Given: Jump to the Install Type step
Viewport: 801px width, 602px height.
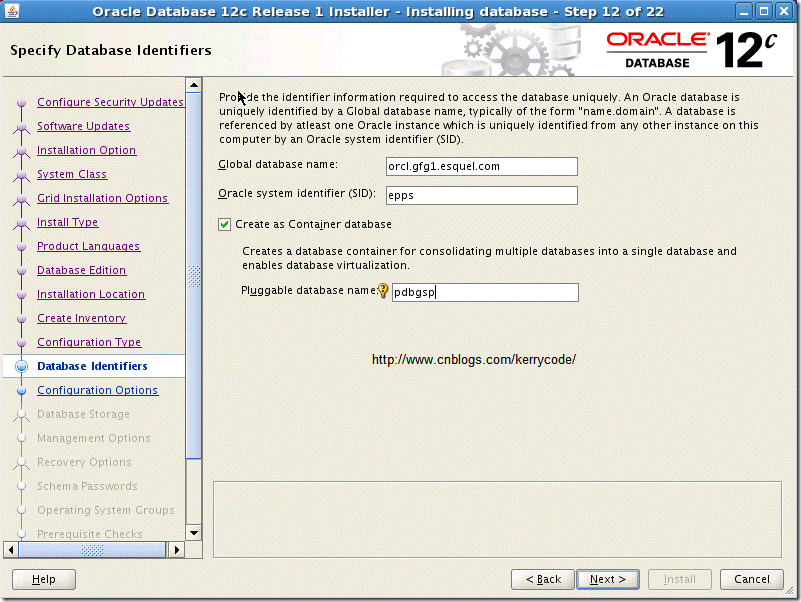Looking at the screenshot, I should coord(67,222).
